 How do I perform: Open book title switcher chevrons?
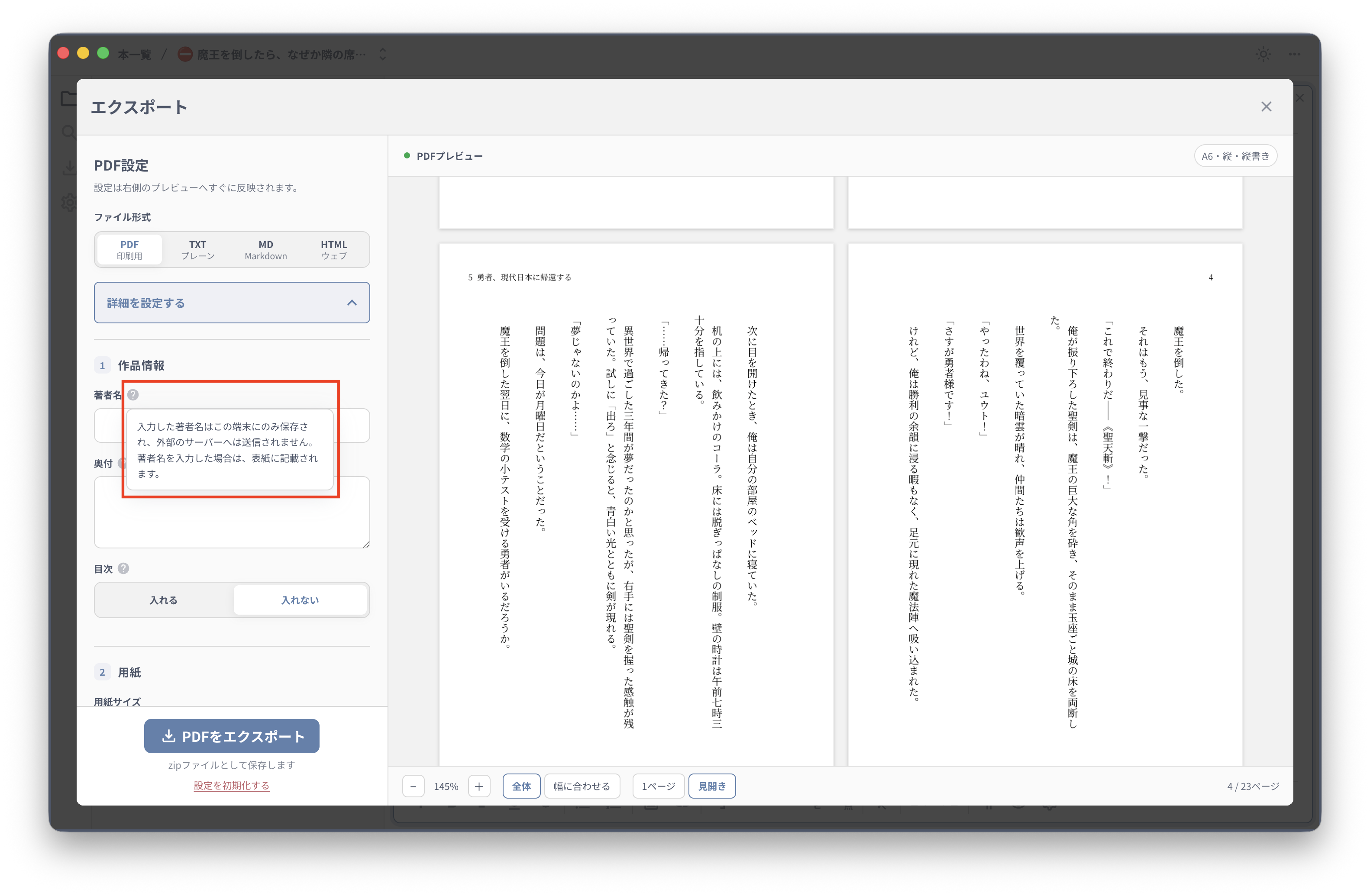383,54
